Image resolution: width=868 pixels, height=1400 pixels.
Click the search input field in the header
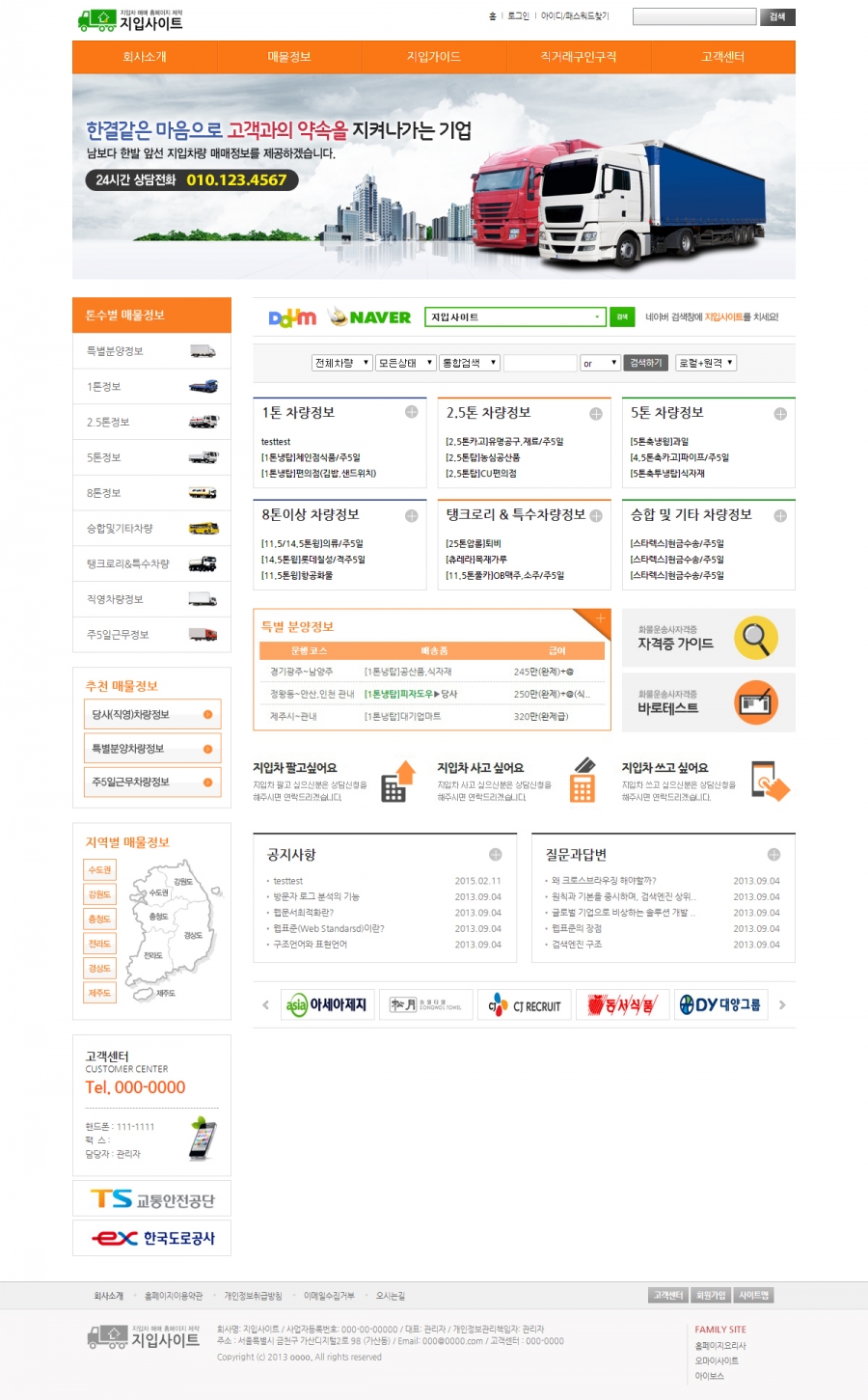click(x=693, y=16)
